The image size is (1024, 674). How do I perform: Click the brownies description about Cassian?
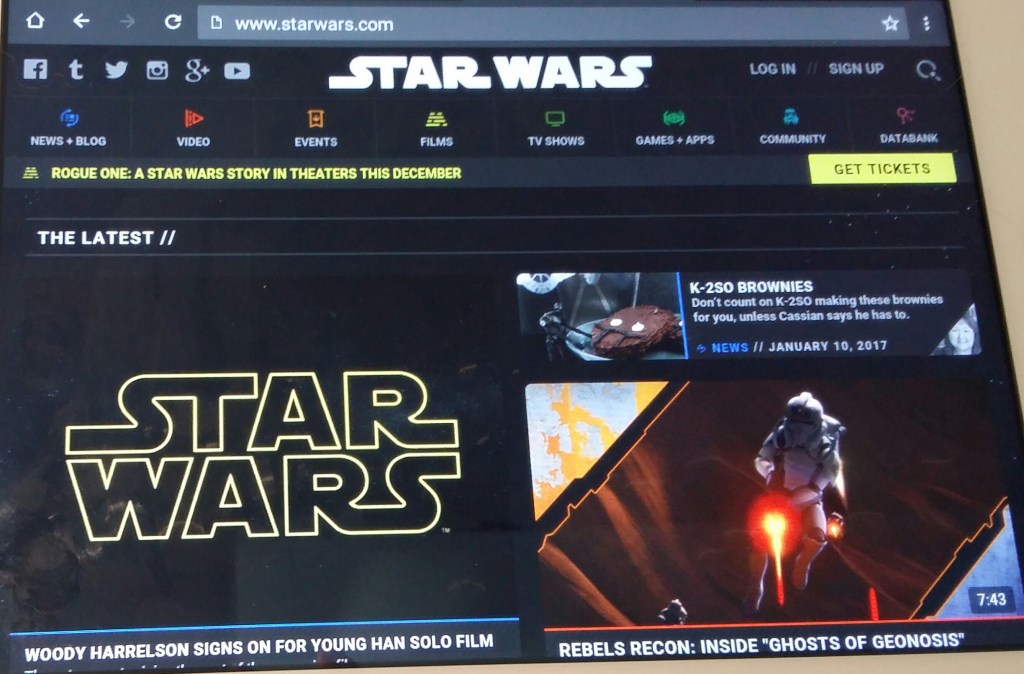coord(818,308)
